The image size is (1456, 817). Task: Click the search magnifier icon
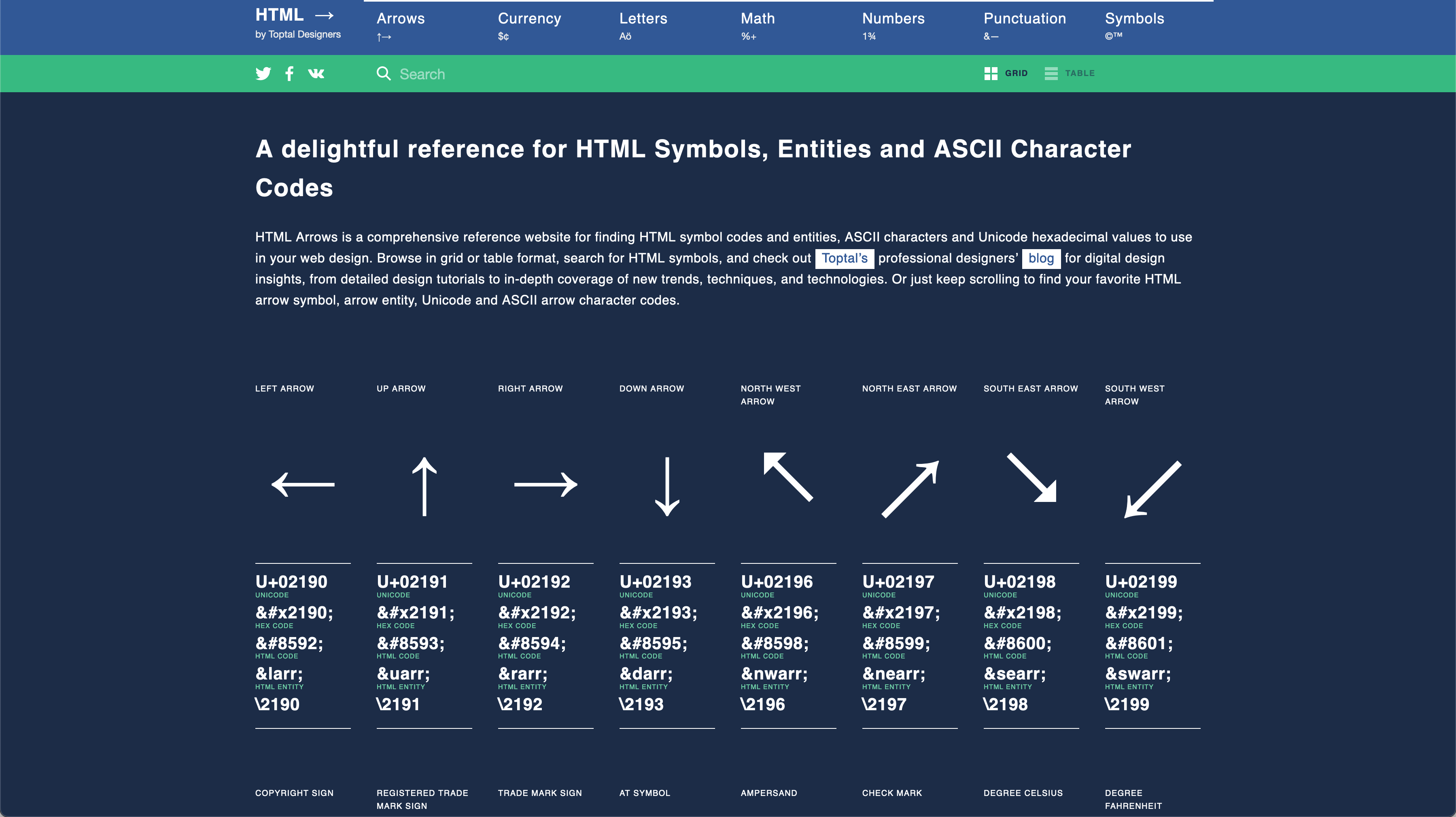[384, 74]
